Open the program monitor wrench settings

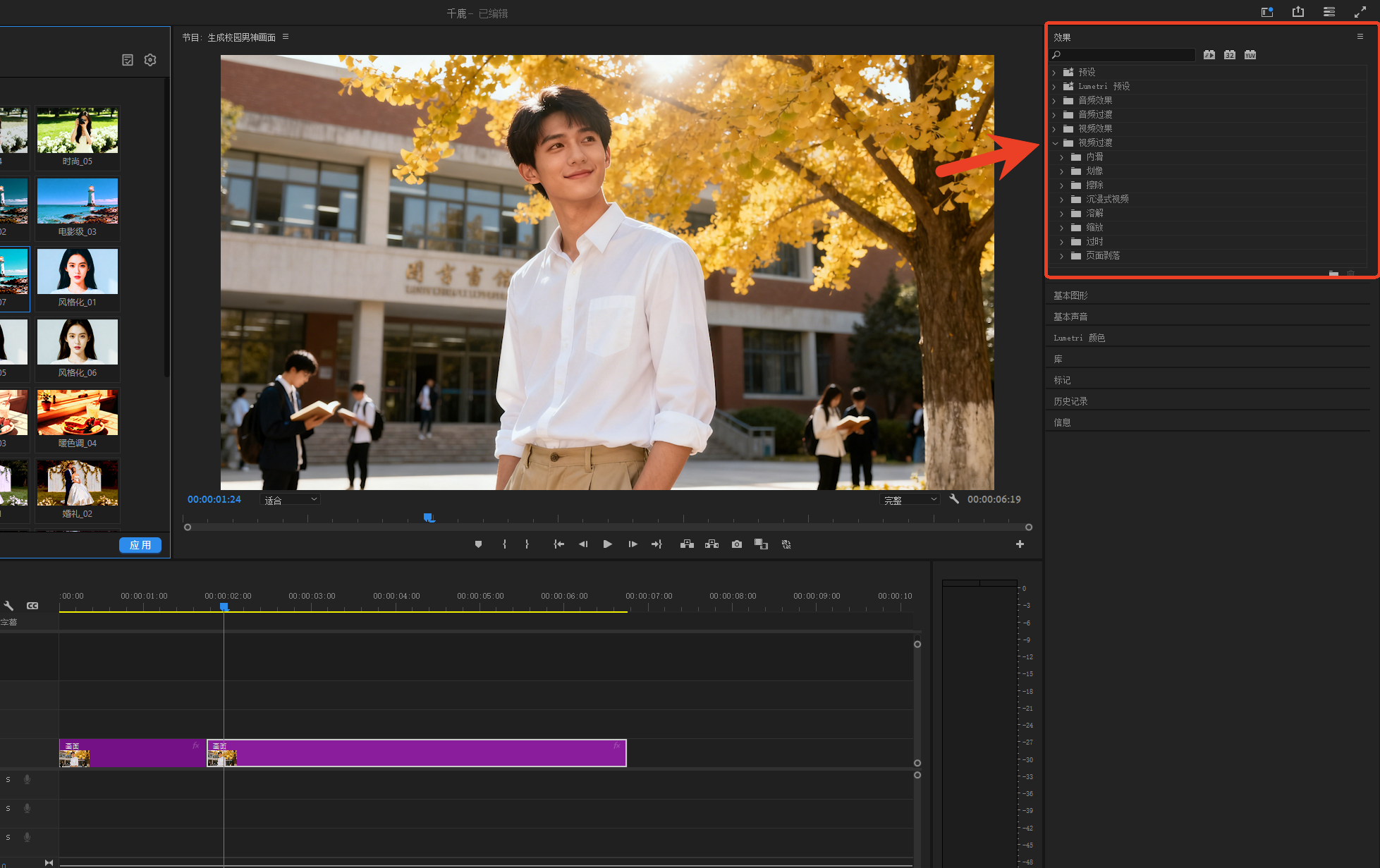click(954, 499)
